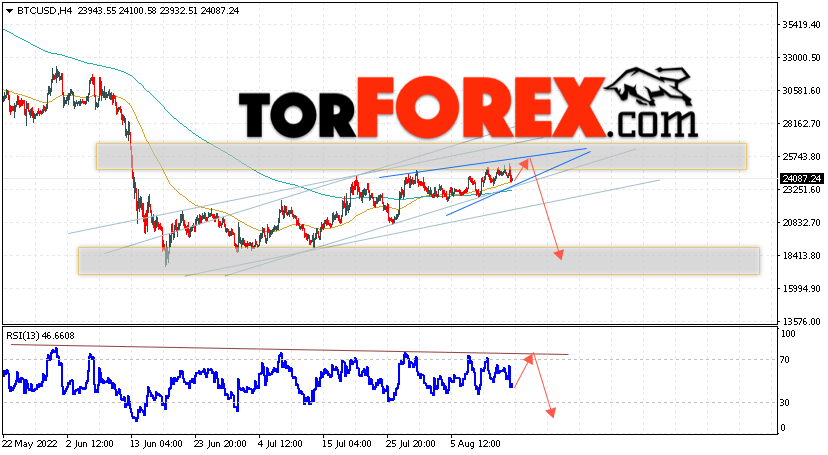The image size is (828, 455).
Task: Open the chart menu triangle beside BTCUSD,H4
Action: coord(9,11)
